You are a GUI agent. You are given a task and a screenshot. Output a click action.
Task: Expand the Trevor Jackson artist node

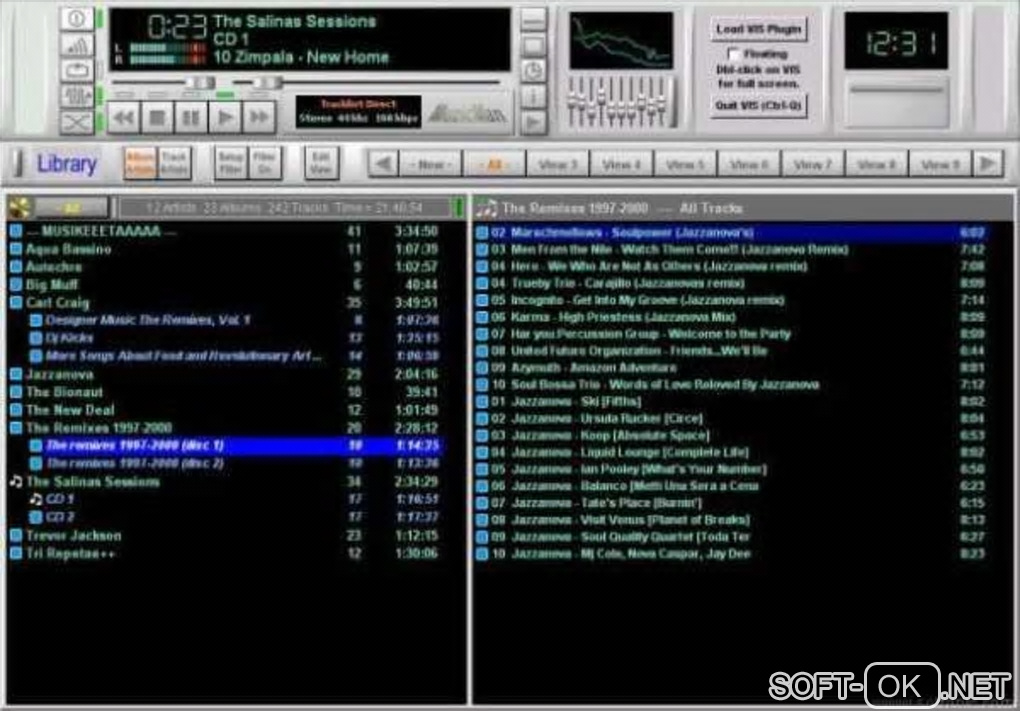tap(16, 535)
